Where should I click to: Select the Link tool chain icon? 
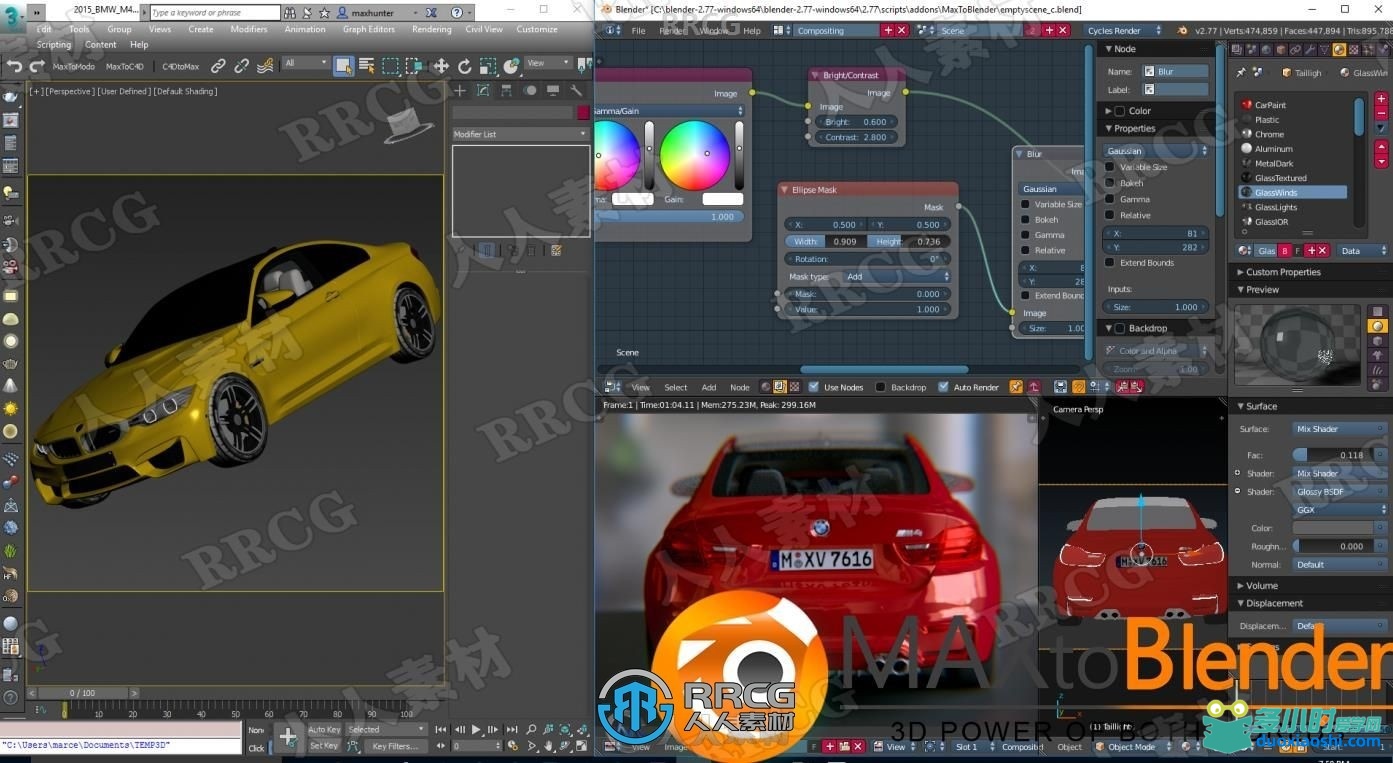pyautogui.click(x=218, y=66)
